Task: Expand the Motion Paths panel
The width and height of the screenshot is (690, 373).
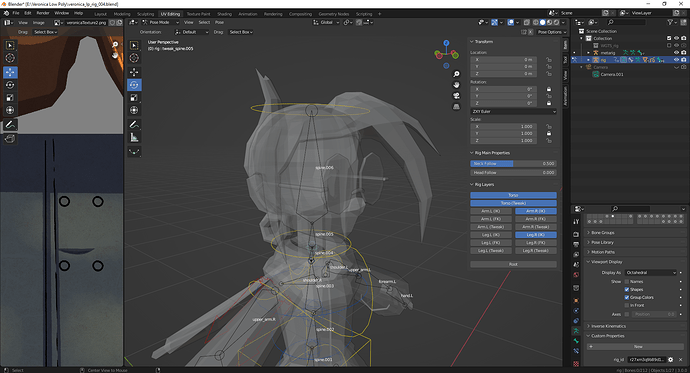Action: click(x=602, y=252)
